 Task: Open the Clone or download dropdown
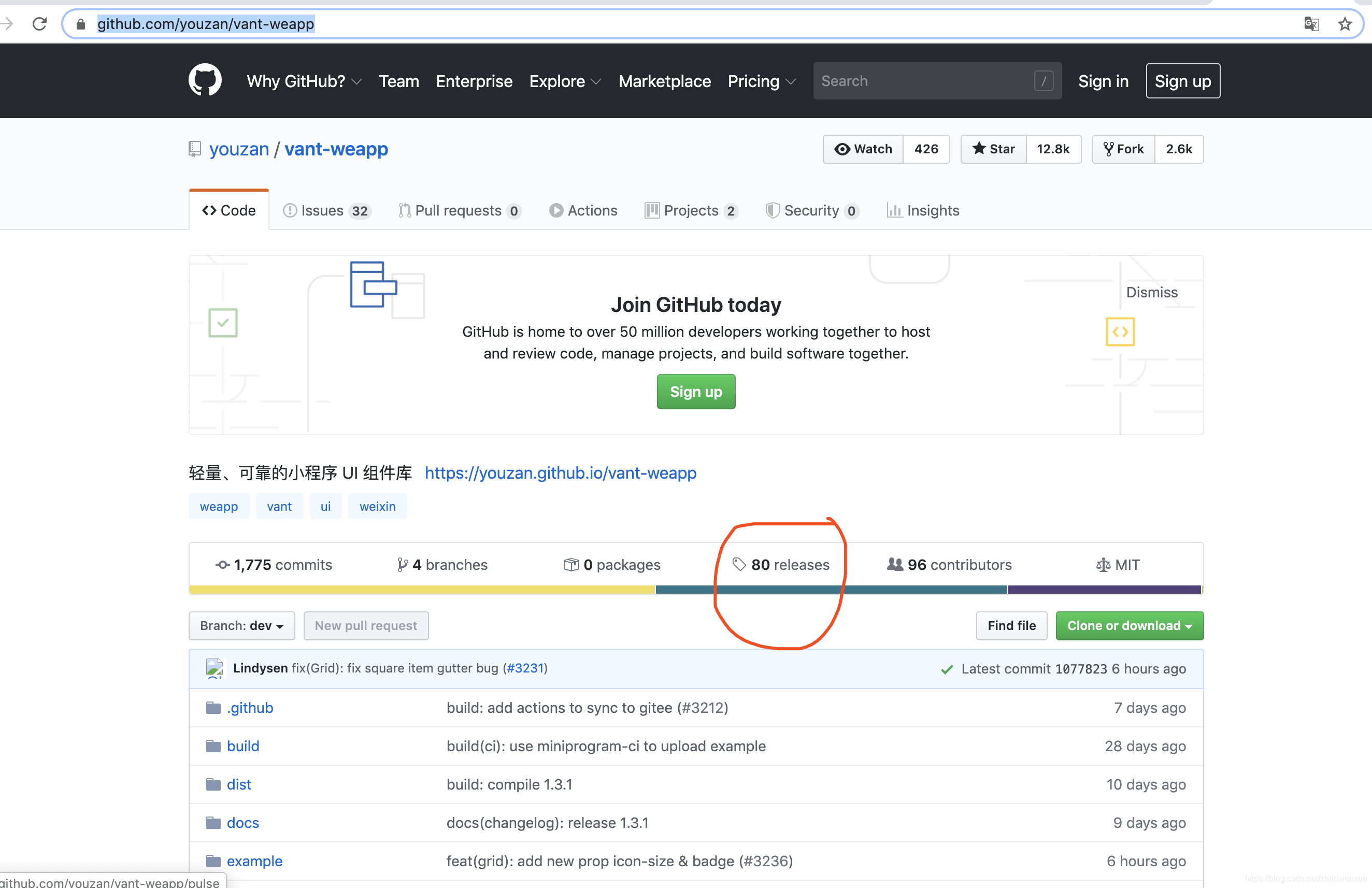(x=1130, y=626)
